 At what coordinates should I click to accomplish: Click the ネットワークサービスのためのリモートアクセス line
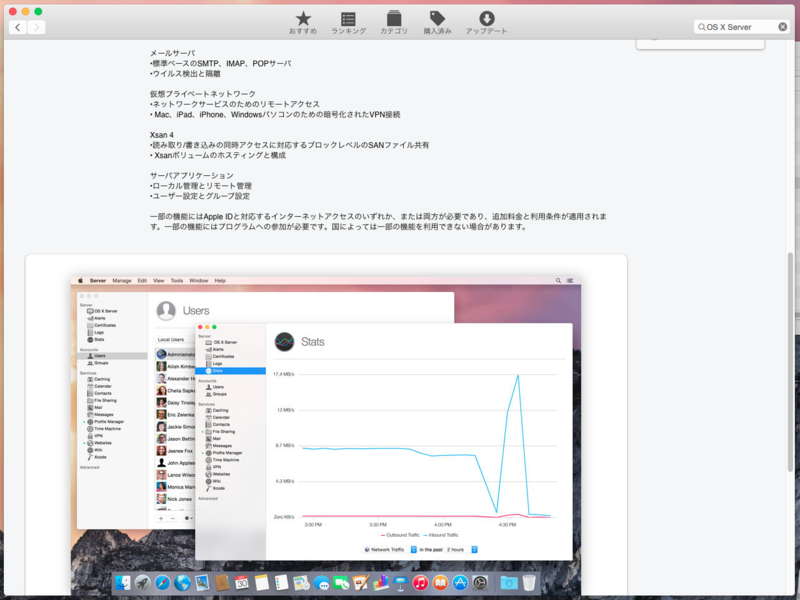(x=235, y=104)
